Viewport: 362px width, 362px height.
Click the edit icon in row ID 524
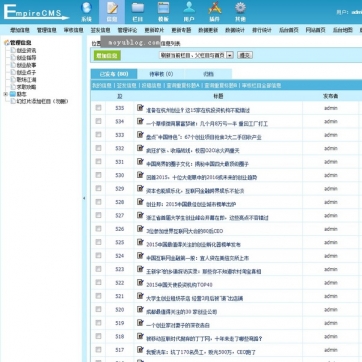tap(140, 255)
